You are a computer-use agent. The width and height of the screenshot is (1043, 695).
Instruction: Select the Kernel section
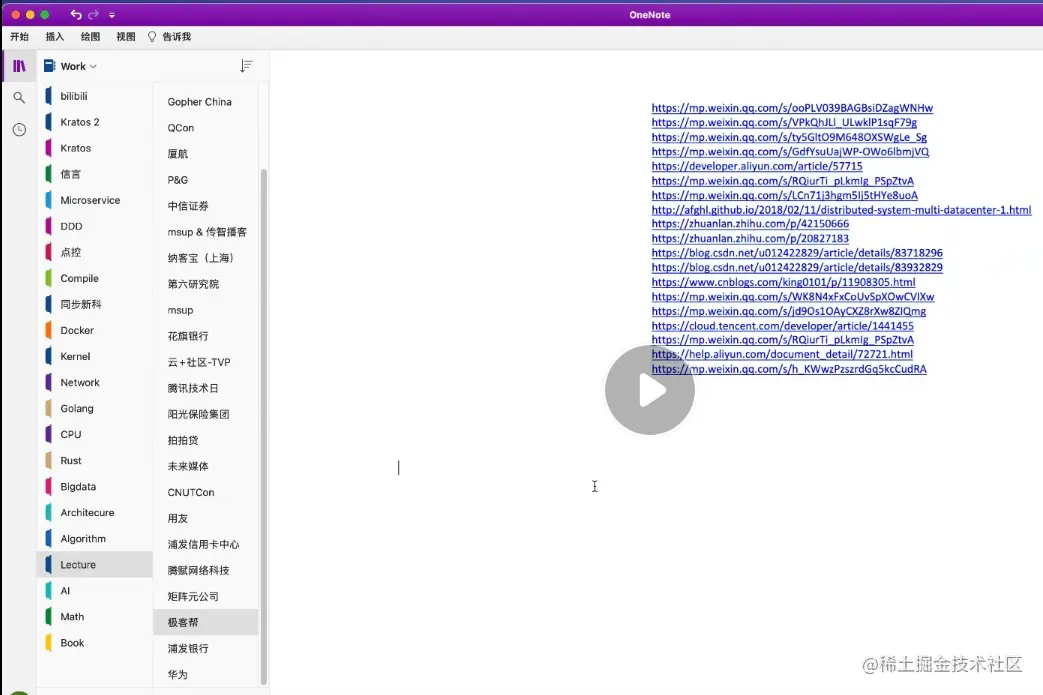[94, 356]
